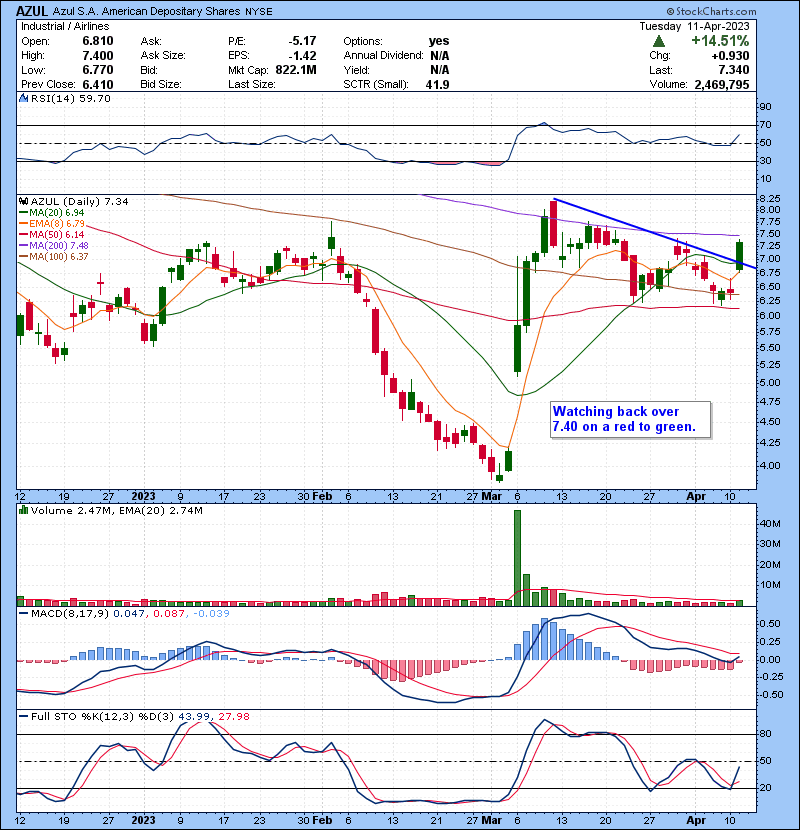
Task: Click the Mkt Cap value 822.1M
Action: (x=296, y=70)
